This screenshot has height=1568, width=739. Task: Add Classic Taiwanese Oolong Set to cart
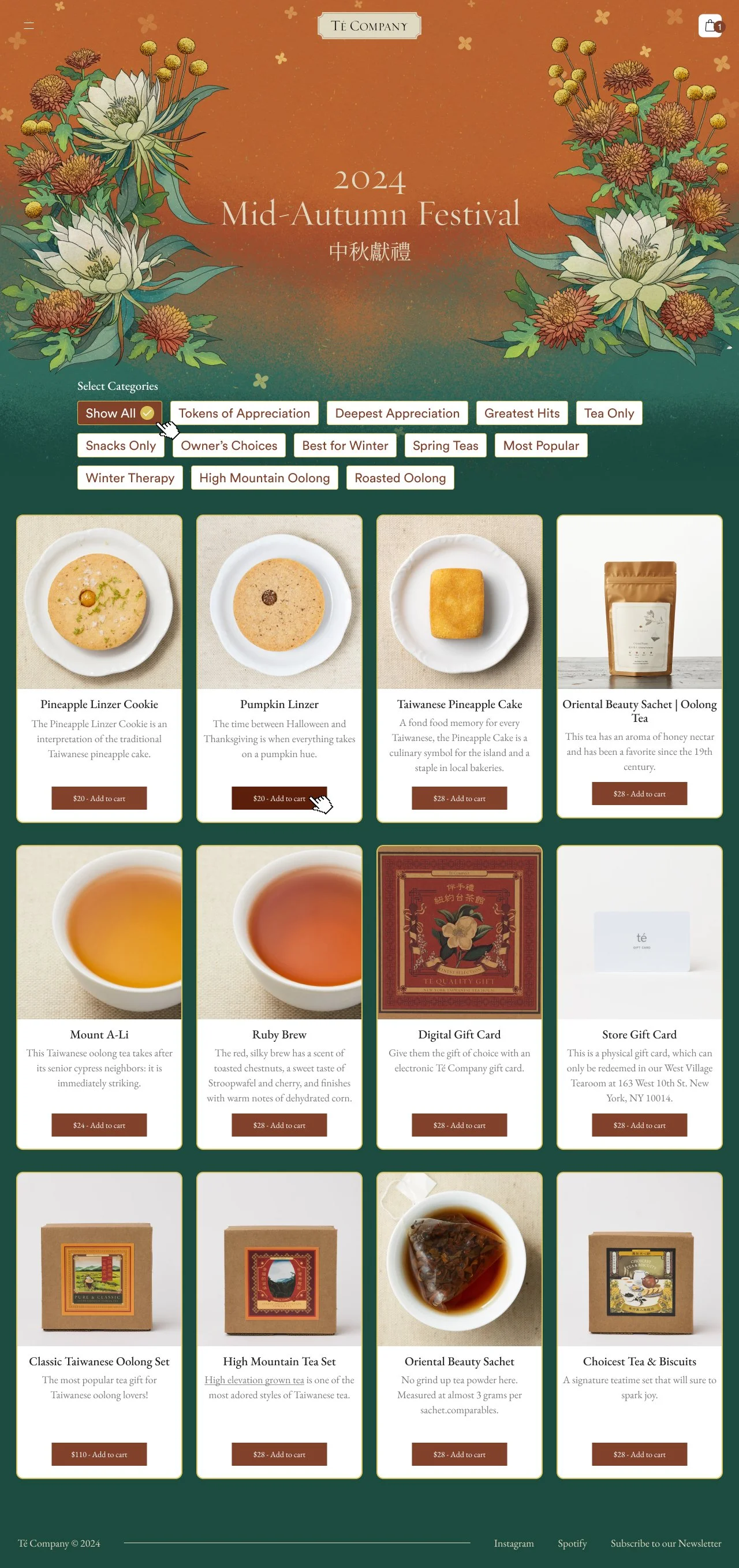click(99, 1454)
